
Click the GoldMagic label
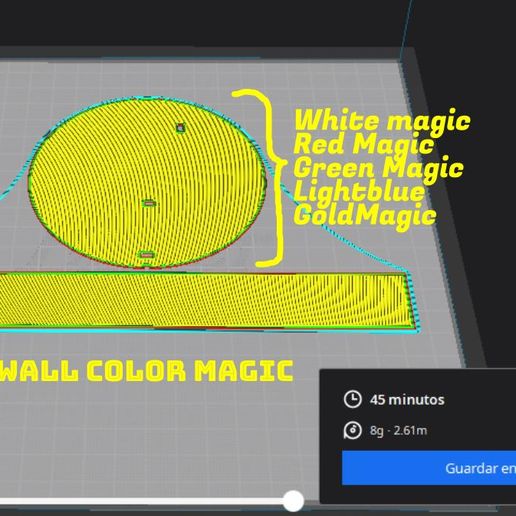coord(365,216)
